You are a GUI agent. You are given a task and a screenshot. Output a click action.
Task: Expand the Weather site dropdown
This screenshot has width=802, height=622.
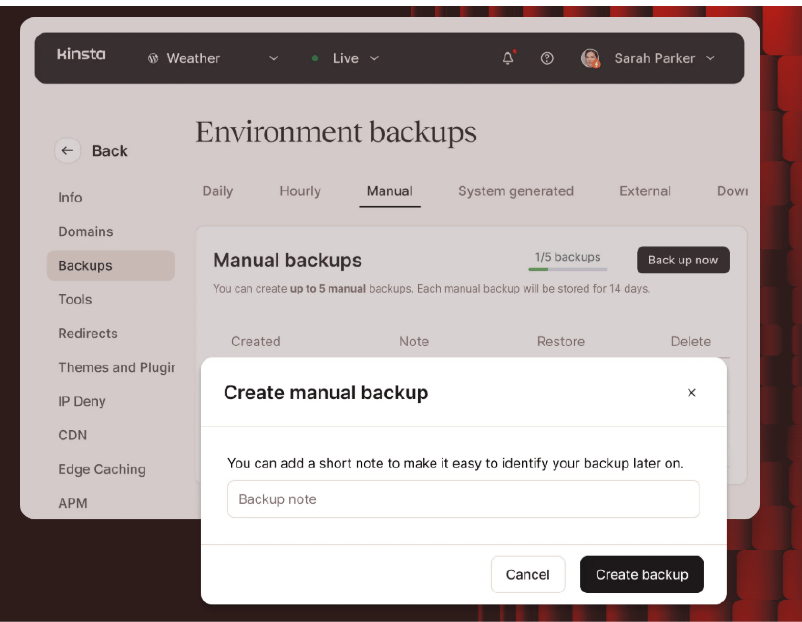pos(274,58)
